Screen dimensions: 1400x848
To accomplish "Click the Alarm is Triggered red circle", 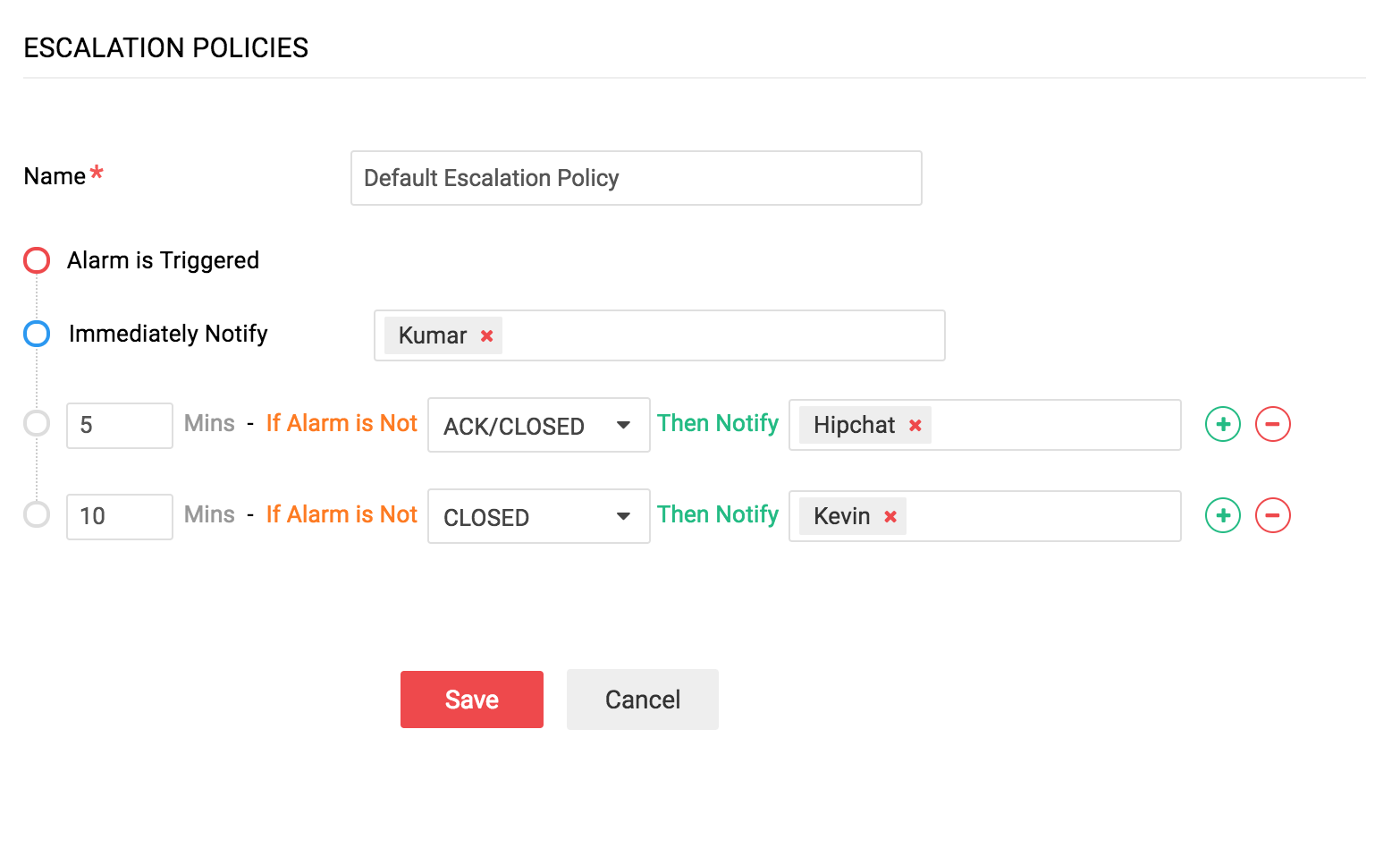I will [x=37, y=260].
